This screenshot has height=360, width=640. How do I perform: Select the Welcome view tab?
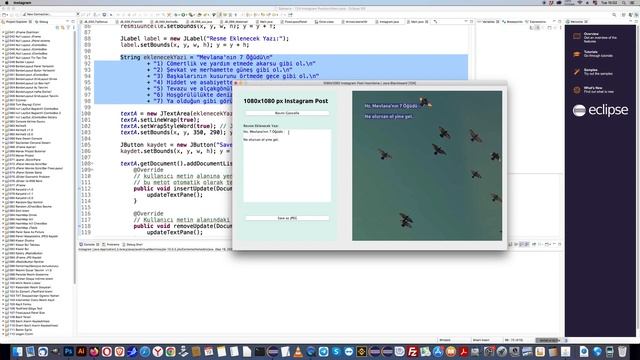click(577, 22)
